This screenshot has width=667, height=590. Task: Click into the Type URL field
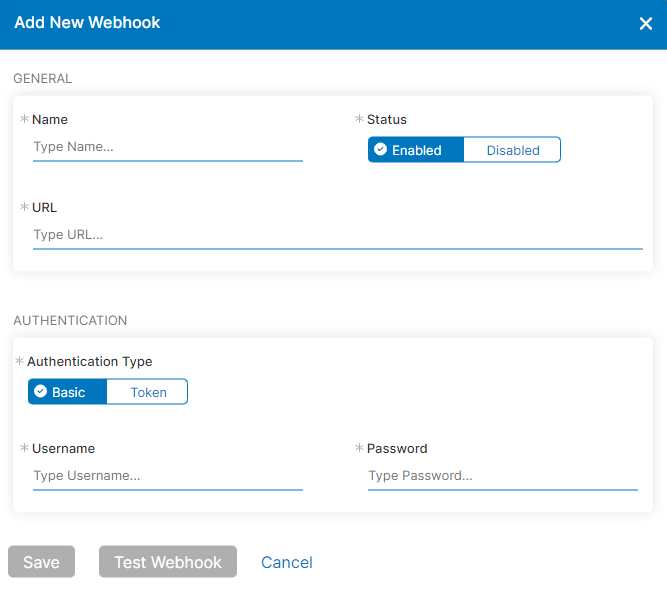pyautogui.click(x=337, y=235)
